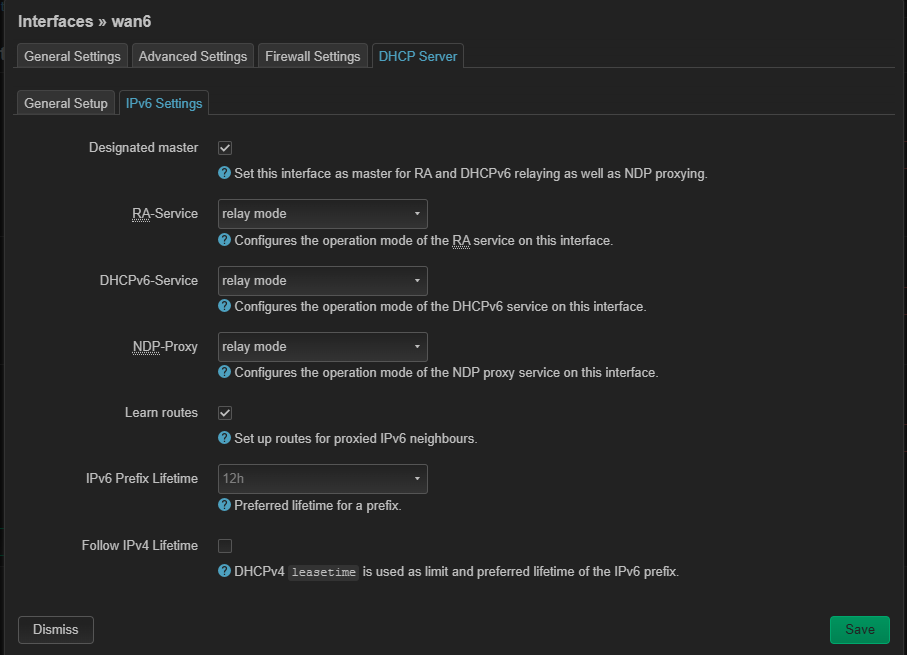Expand the DHCPv6-Service mode dropdown

click(322, 281)
